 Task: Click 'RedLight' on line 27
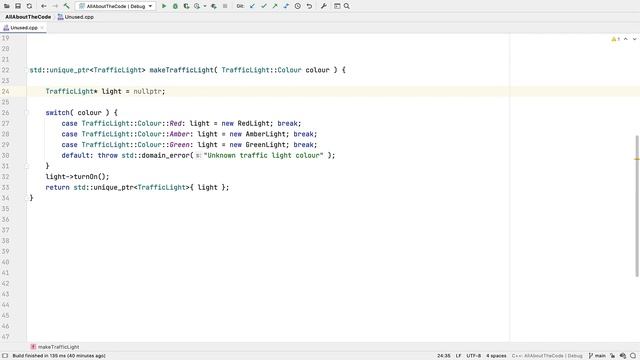click(253, 123)
